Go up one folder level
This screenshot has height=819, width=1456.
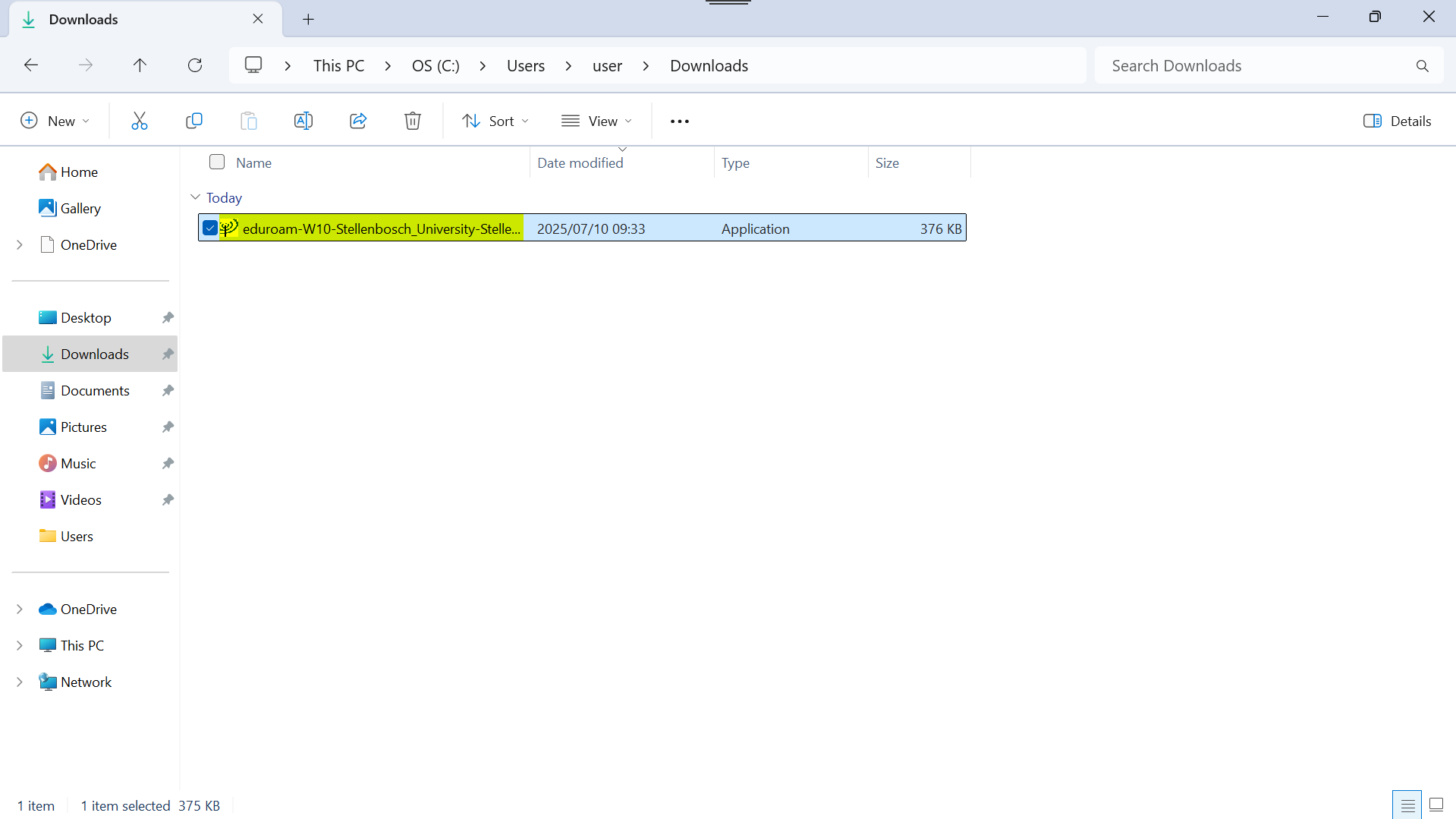tap(140, 65)
